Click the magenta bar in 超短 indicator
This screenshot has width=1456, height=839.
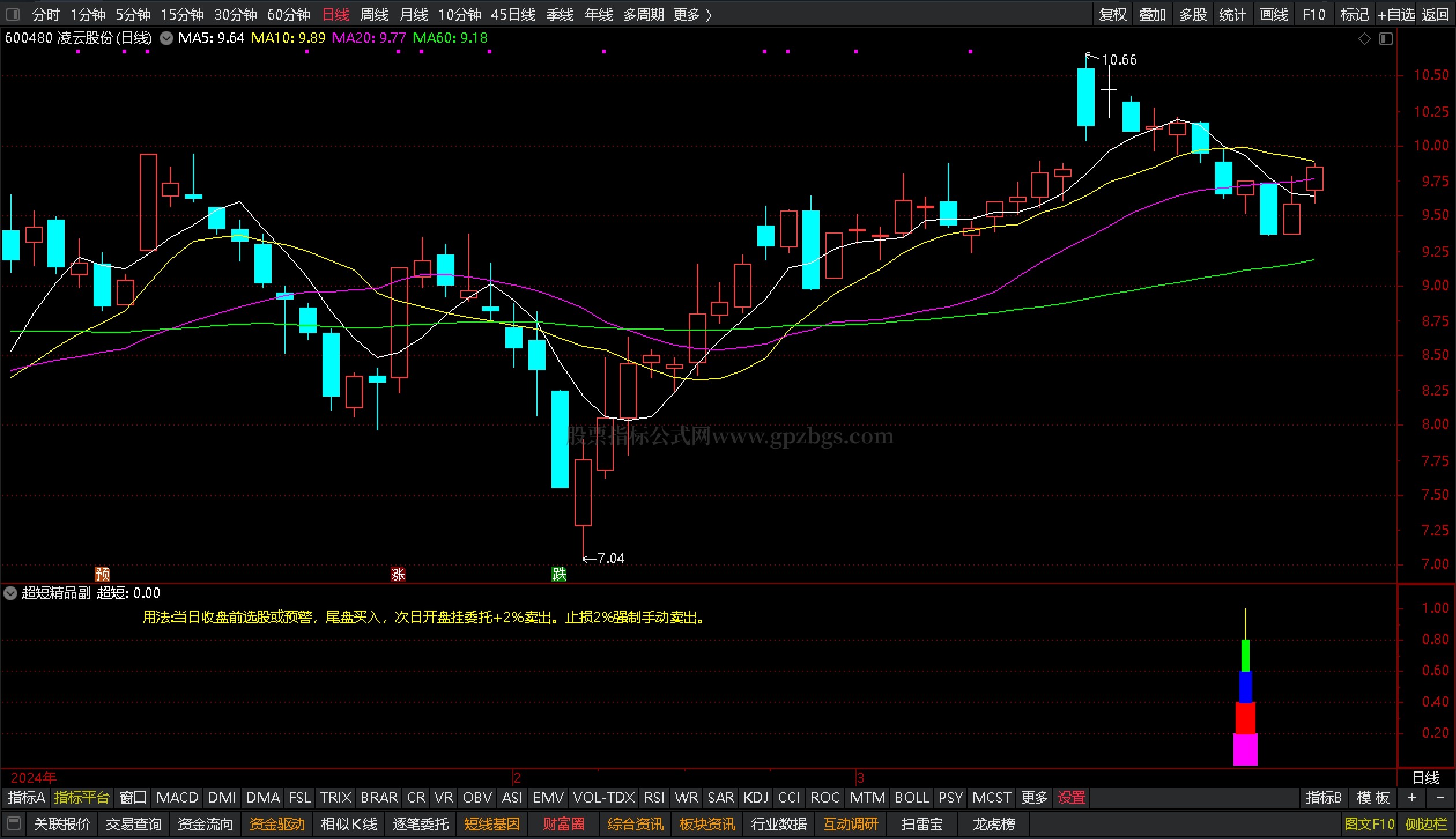1245,749
